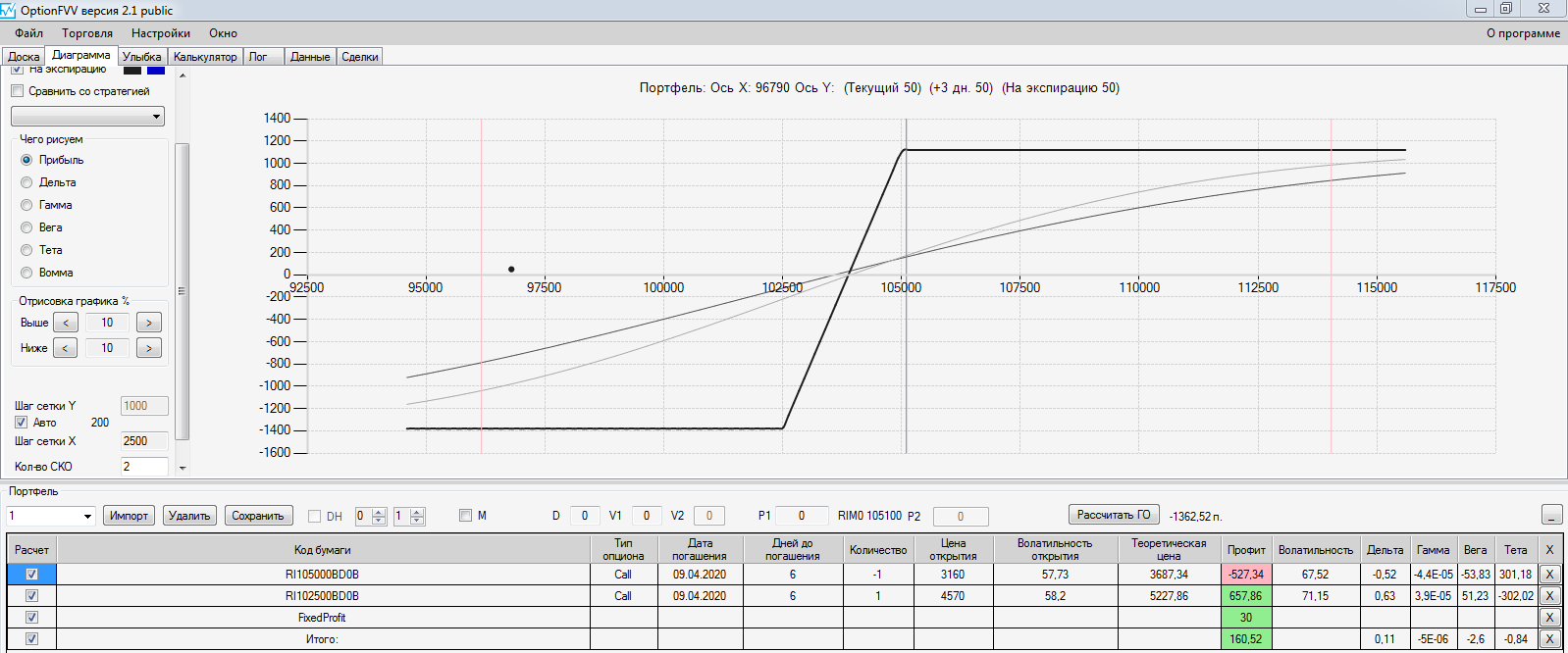
Task: Click the left arrow beside Выше
Action: tap(65, 323)
